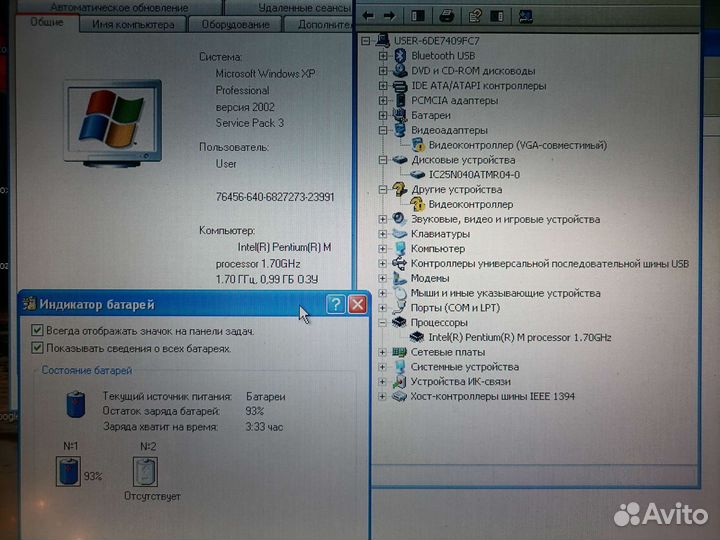Image resolution: width=720 pixels, height=540 pixels.
Task: Click the Bluetooth USB device icon
Action: click(x=400, y=56)
